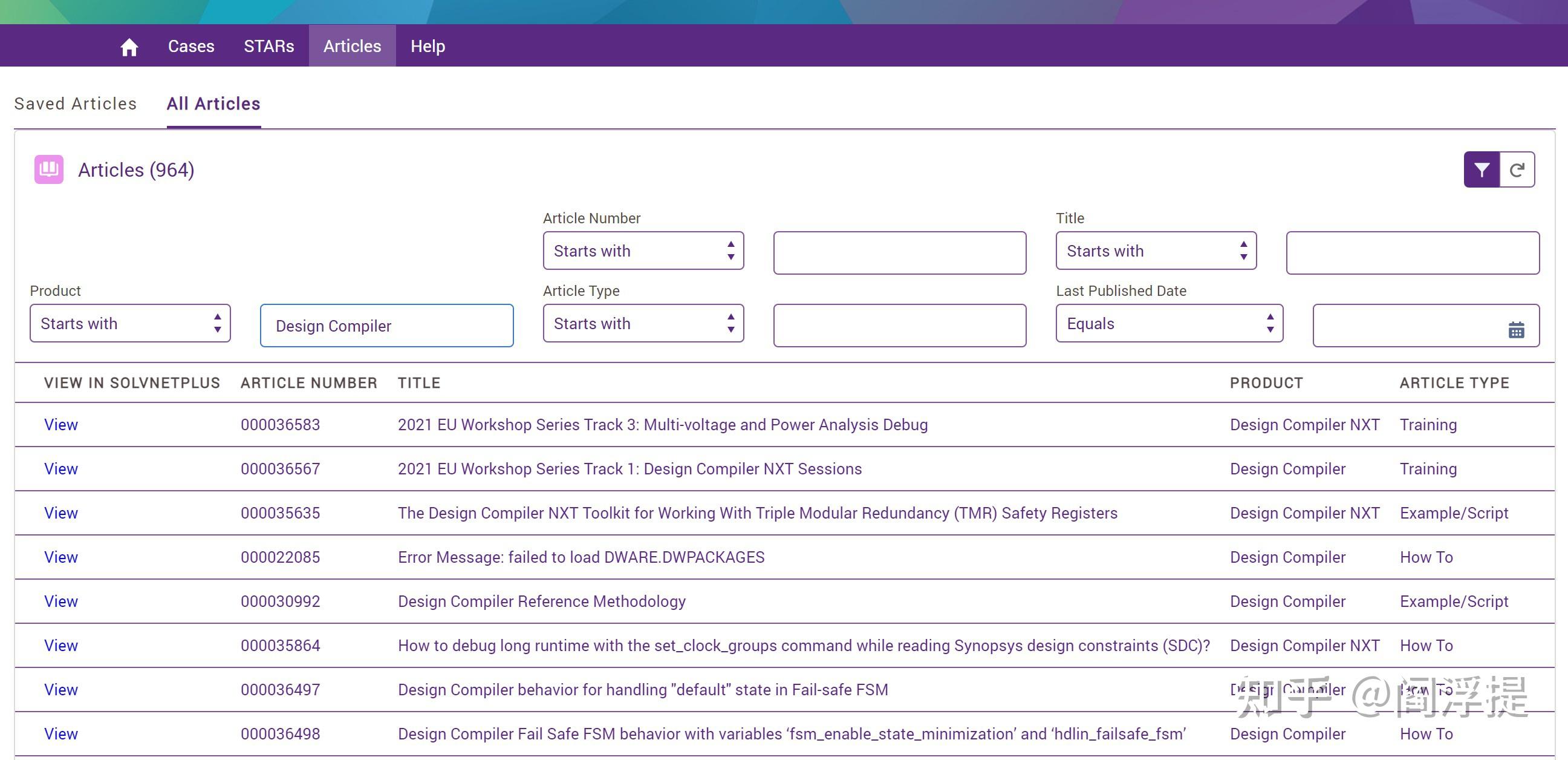Open the calendar date picker icon
Screen dimensions: 1568x760
pyautogui.click(x=1515, y=329)
